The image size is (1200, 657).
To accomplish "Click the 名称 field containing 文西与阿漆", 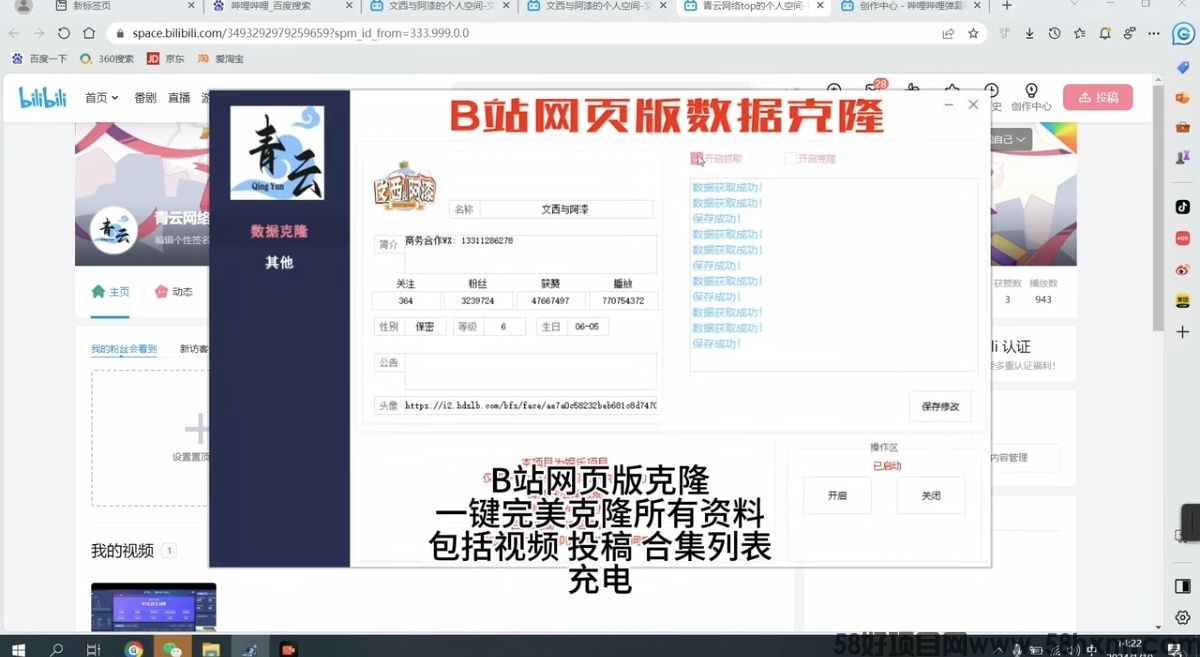I will [565, 209].
